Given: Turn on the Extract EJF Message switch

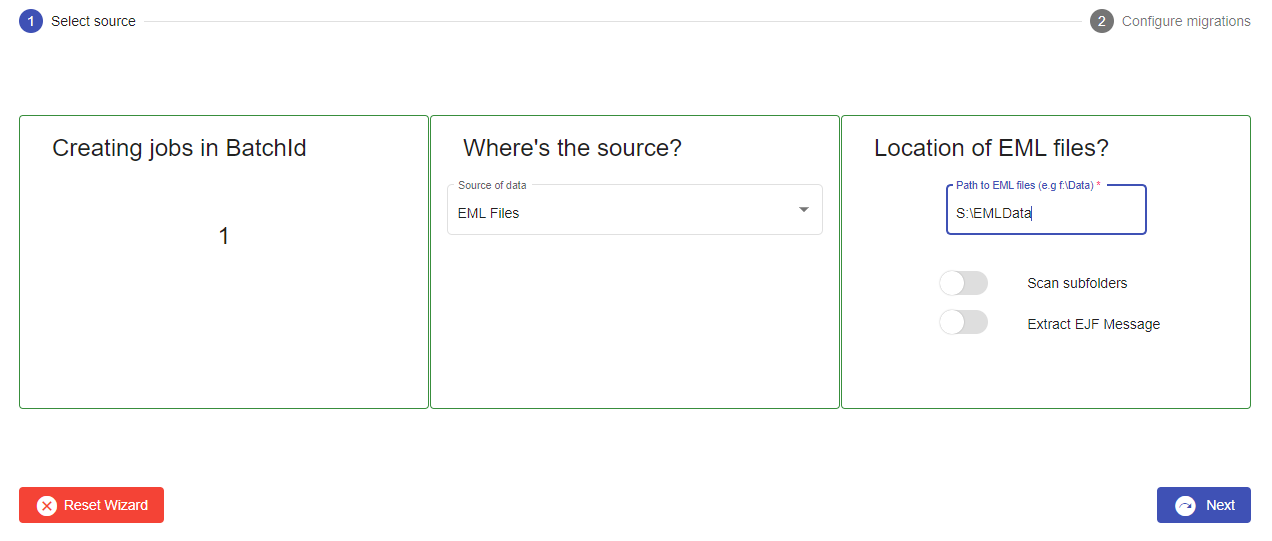Looking at the screenshot, I should (x=963, y=322).
